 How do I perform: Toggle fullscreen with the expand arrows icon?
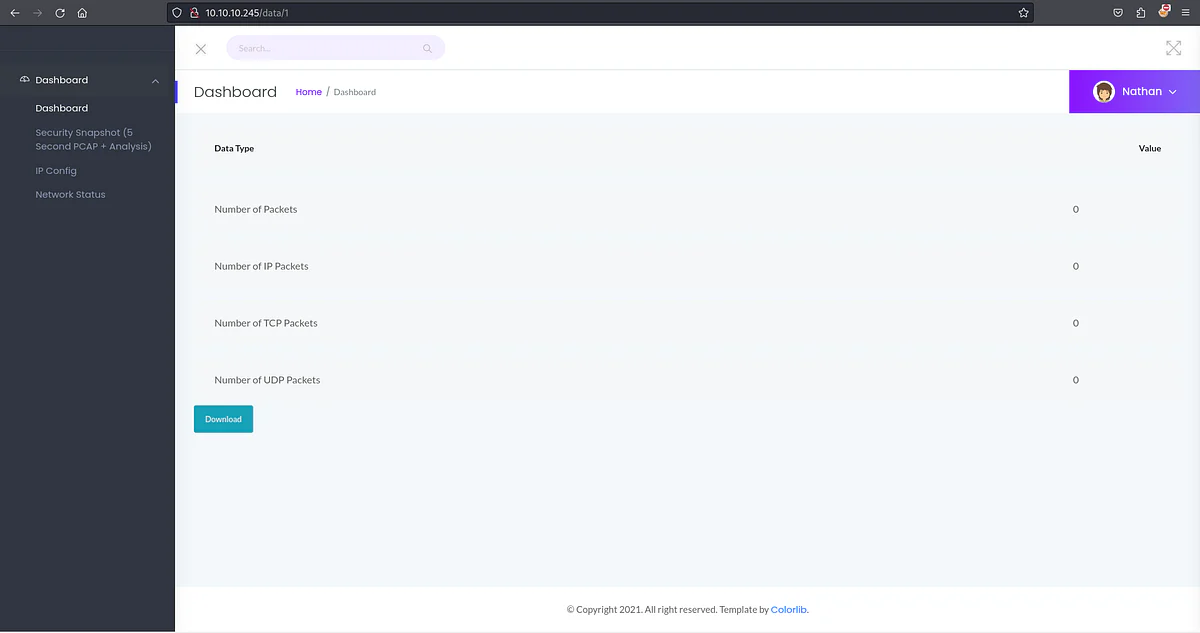pos(1174,48)
